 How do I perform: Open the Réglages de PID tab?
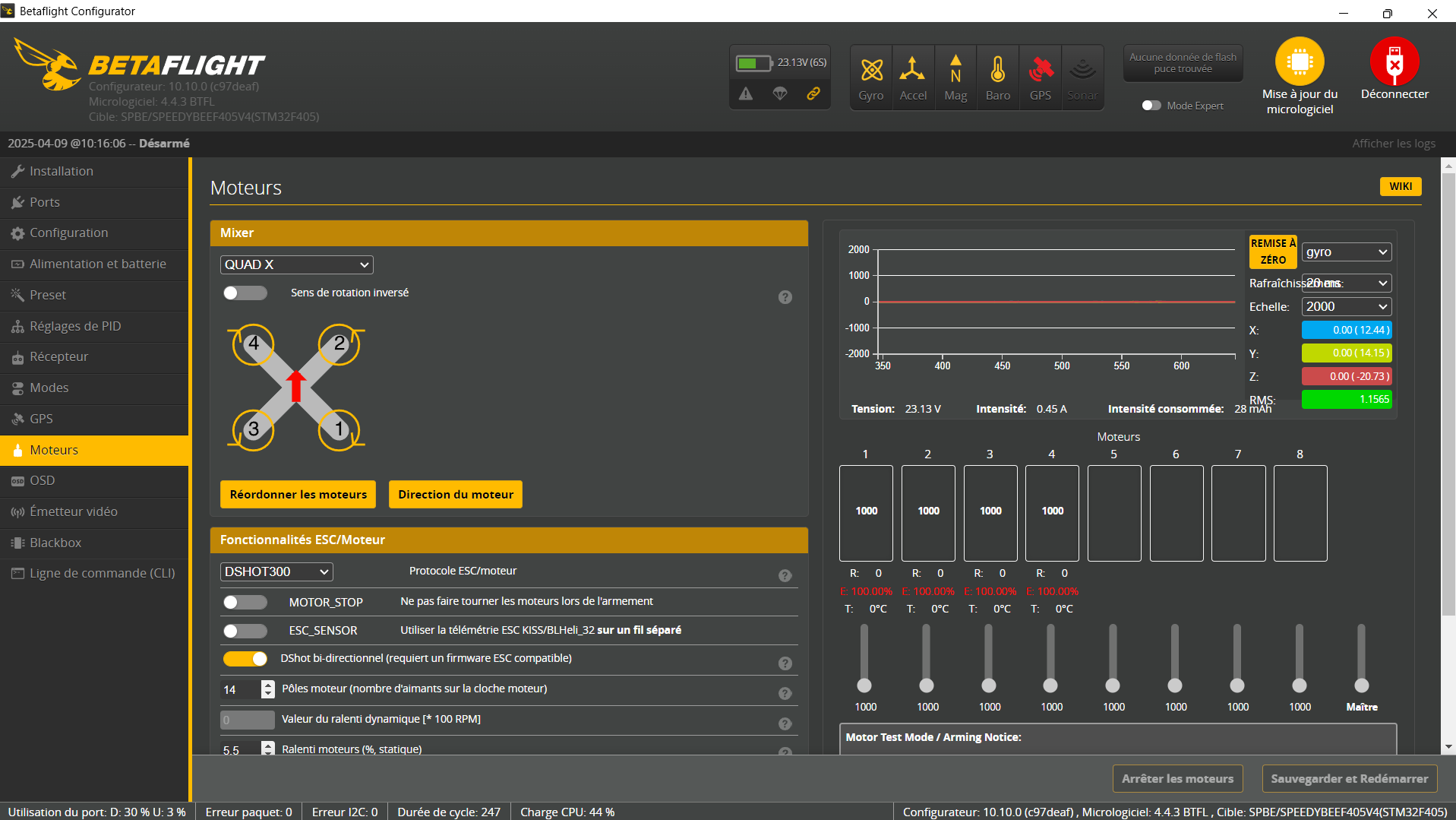tap(75, 326)
